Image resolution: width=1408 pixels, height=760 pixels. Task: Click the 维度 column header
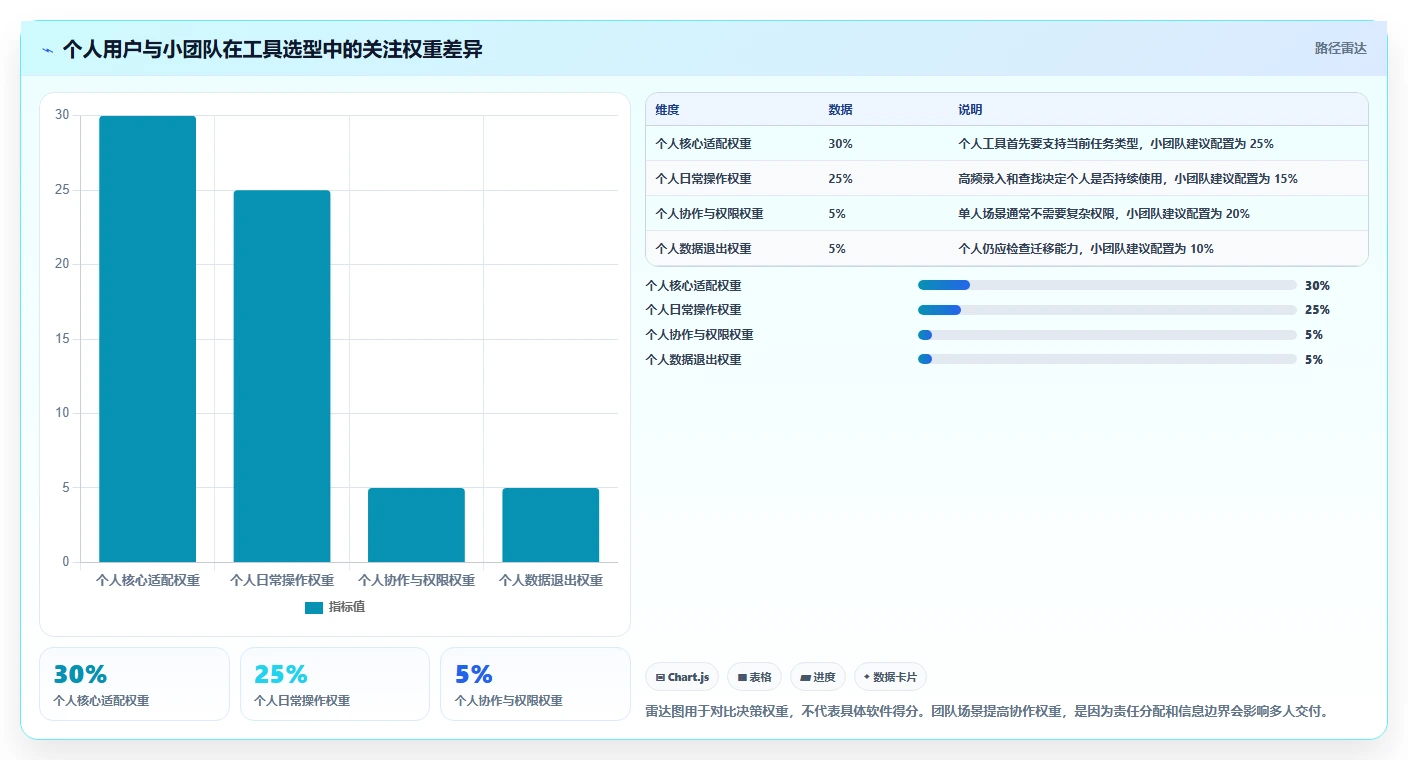(667, 110)
